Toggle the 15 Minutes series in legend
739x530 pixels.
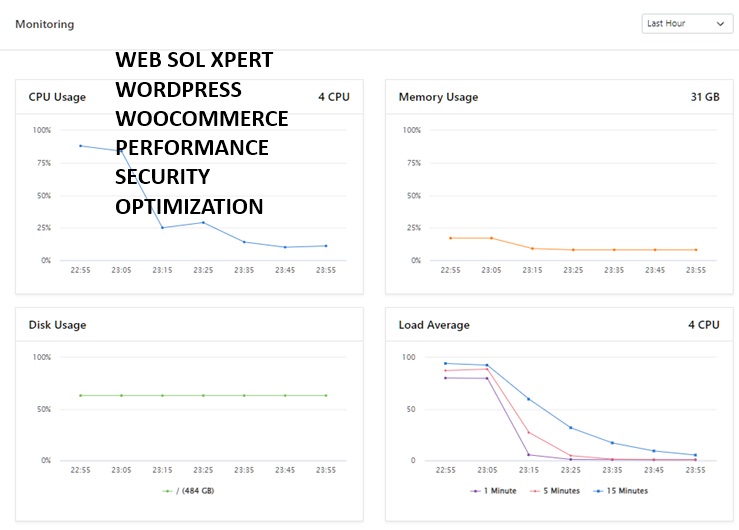tap(620, 491)
